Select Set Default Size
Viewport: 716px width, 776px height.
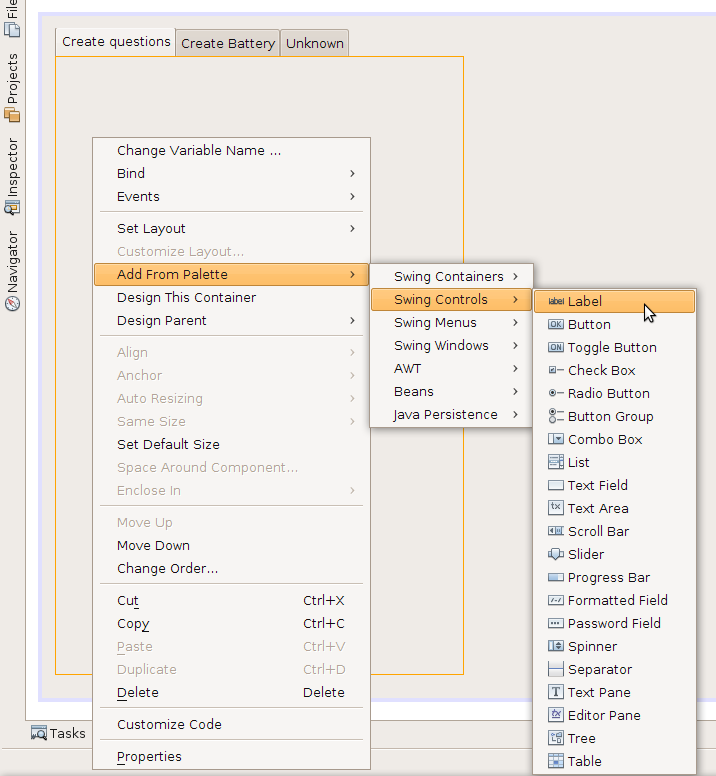click(231, 444)
